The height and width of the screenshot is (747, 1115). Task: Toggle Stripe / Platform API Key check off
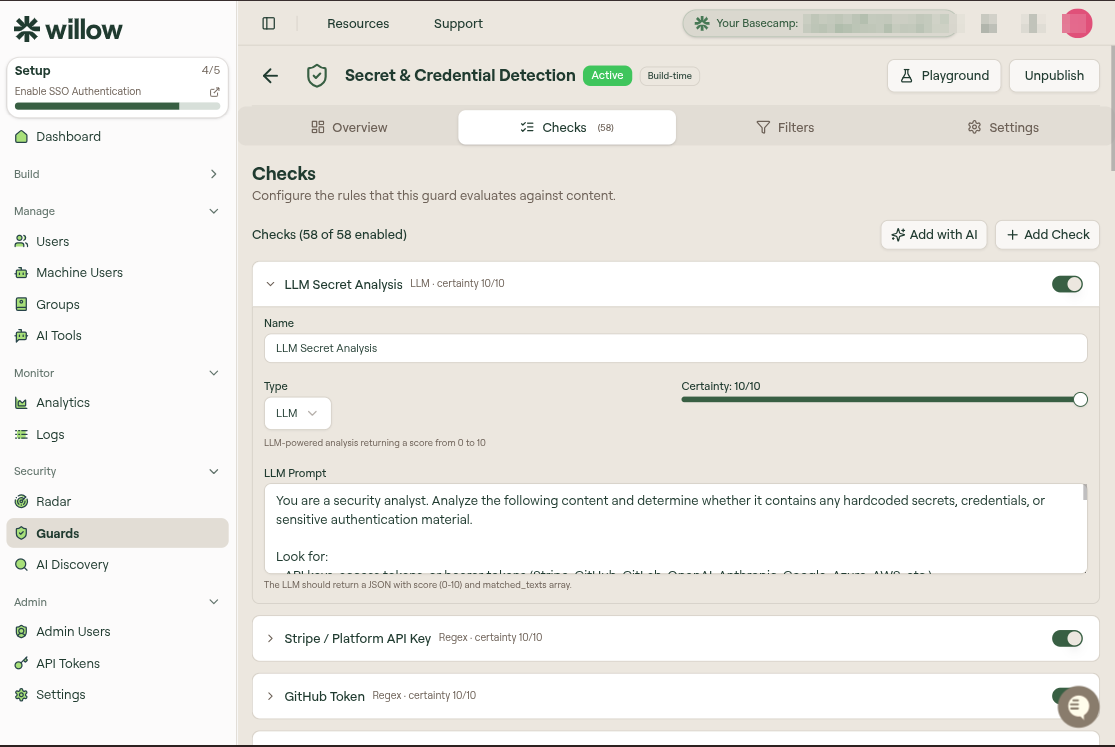tap(1067, 639)
